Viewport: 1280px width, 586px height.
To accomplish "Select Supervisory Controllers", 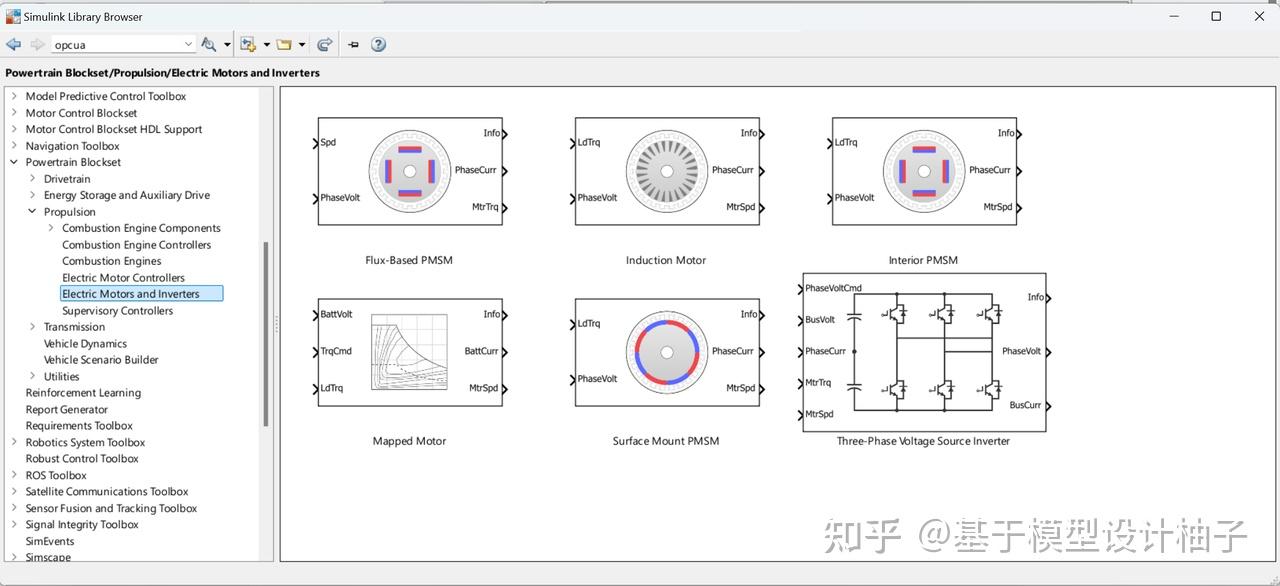I will tap(117, 311).
